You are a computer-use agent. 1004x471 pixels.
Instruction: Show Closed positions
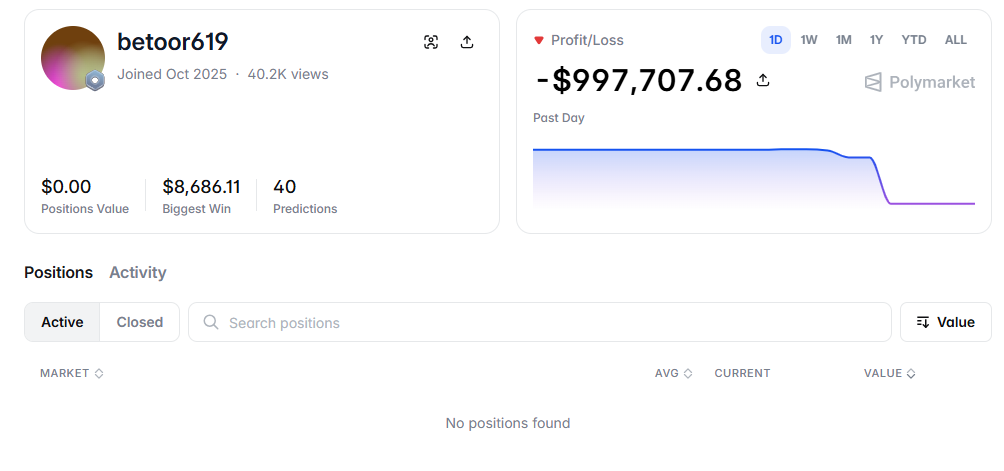tap(140, 322)
